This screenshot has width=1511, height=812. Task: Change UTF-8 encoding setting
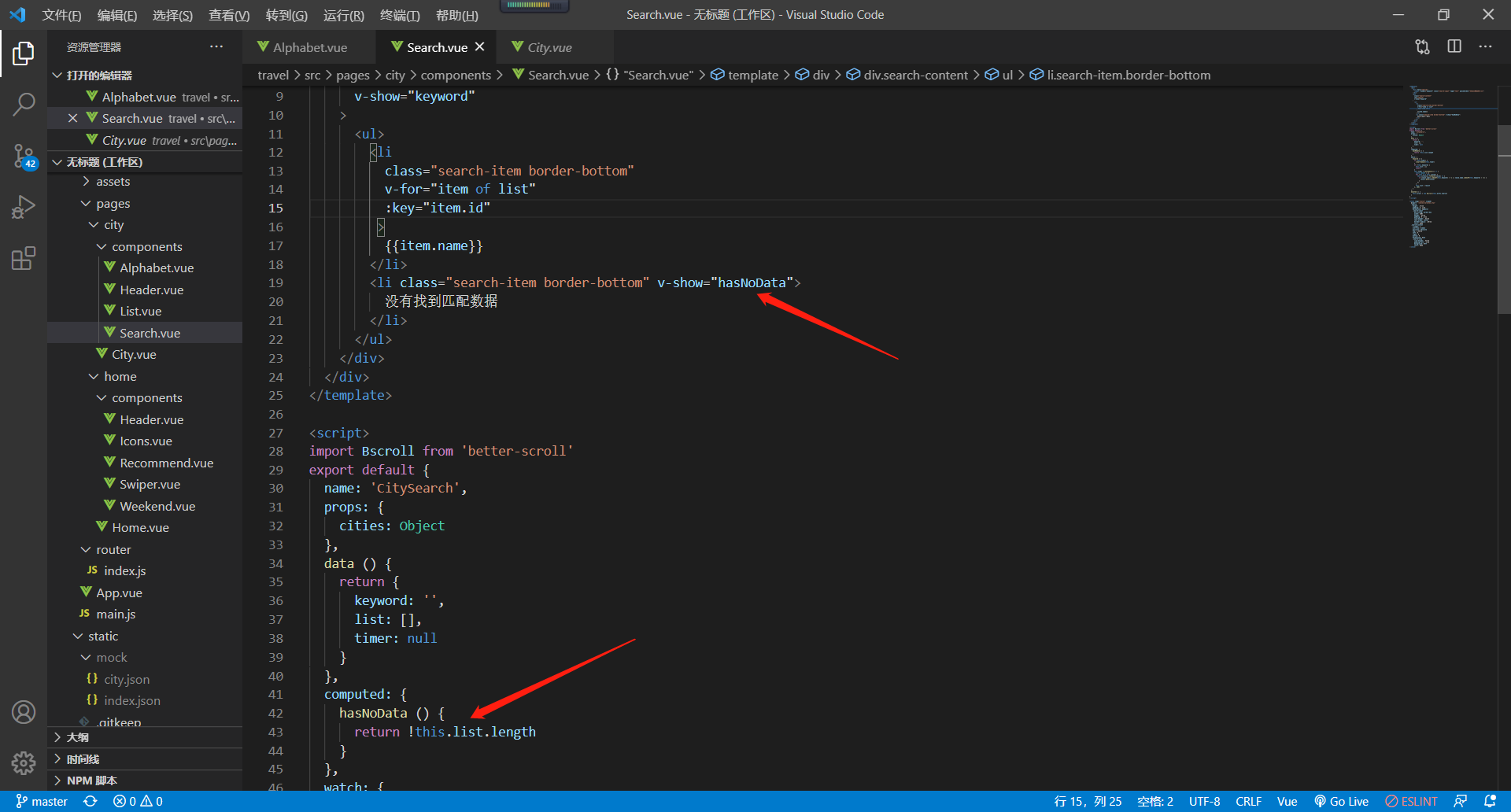[1204, 801]
